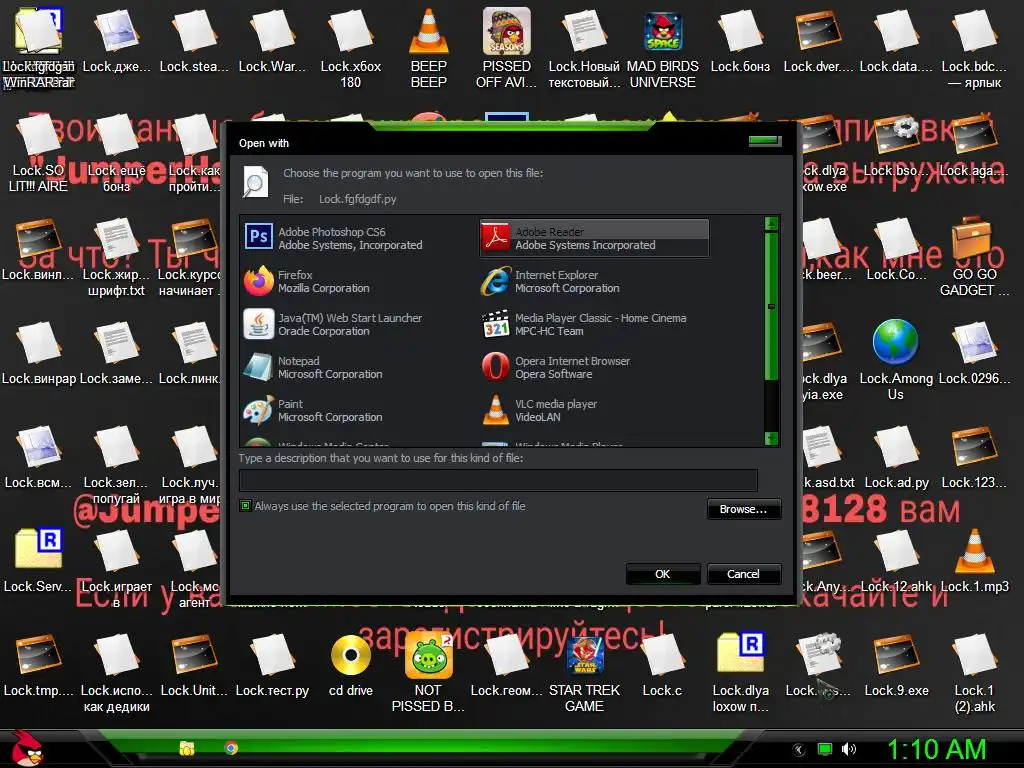Confirm with the OK button
The height and width of the screenshot is (768, 1024).
pyautogui.click(x=663, y=574)
